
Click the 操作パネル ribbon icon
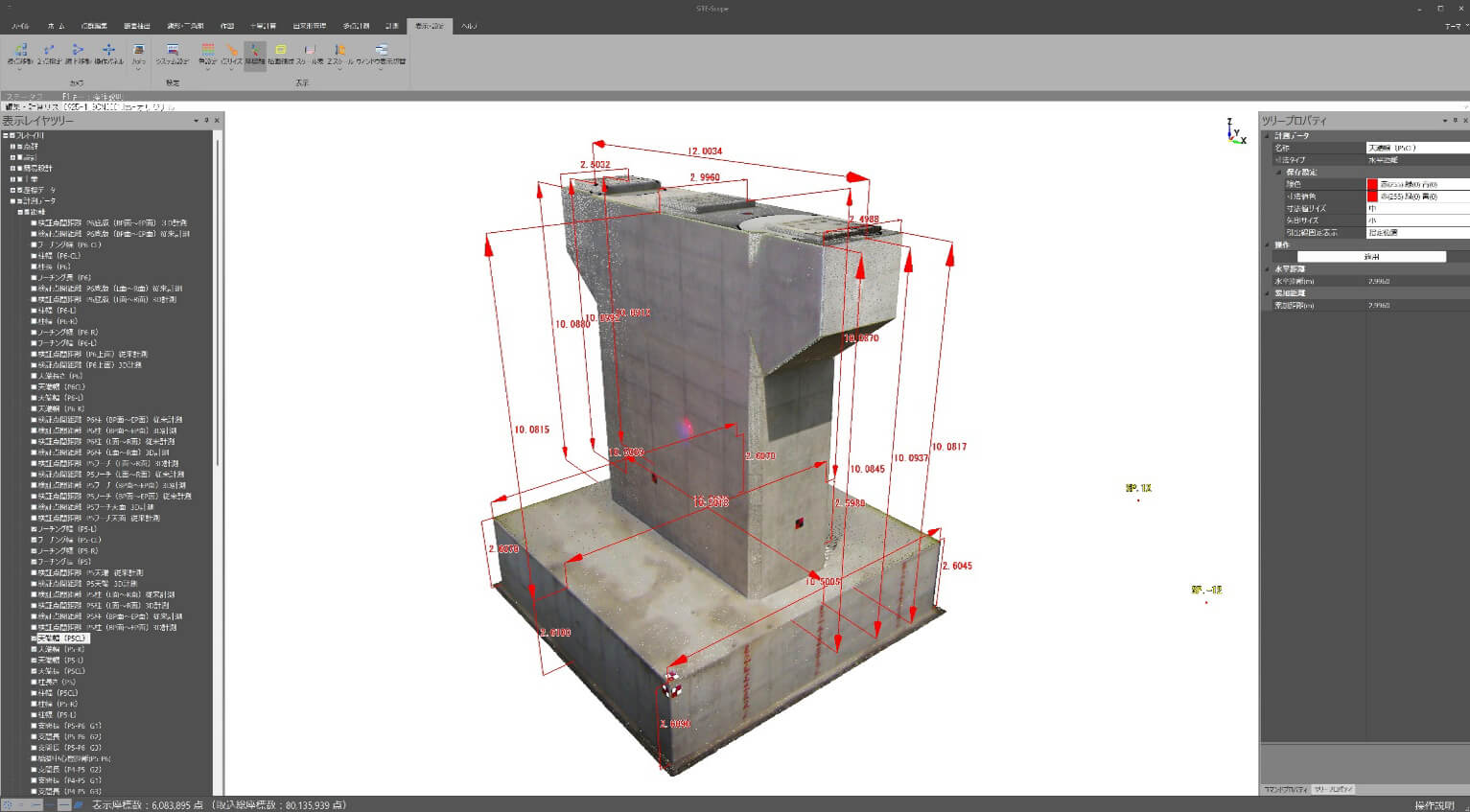[x=108, y=53]
